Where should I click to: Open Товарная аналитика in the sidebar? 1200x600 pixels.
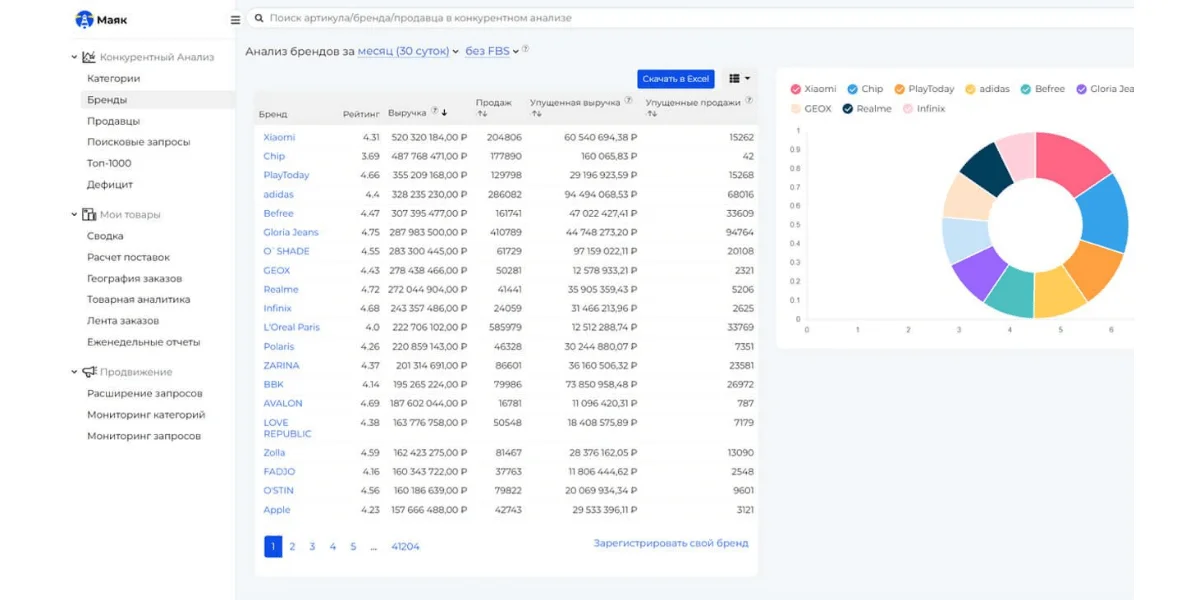coord(138,299)
